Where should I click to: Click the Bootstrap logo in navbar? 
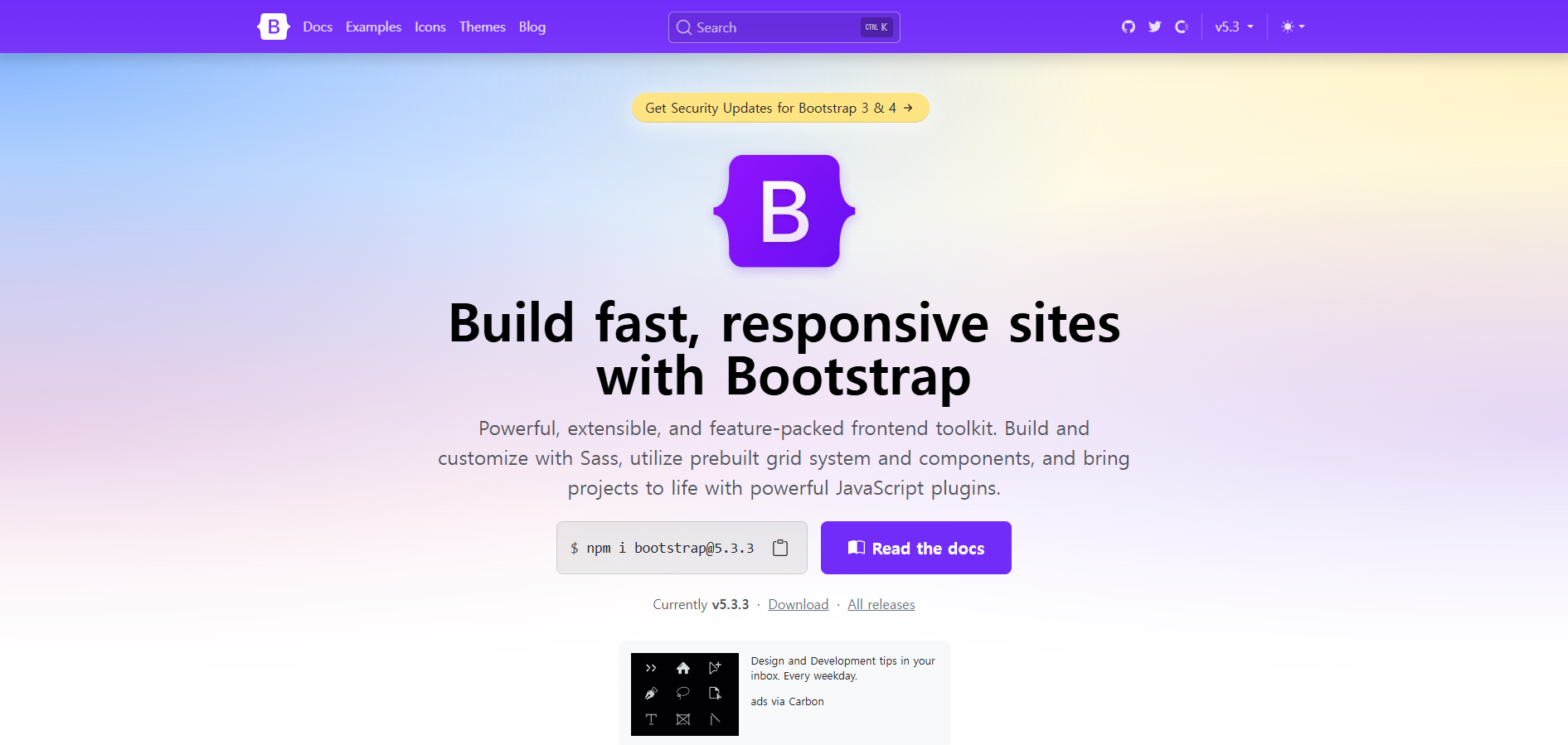pos(273,27)
